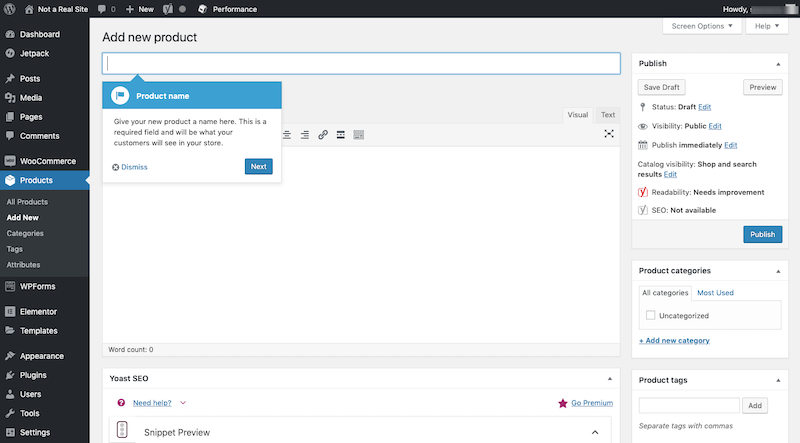Click the WordPress logo in admin bar
This screenshot has width=800, height=443.
10,8
